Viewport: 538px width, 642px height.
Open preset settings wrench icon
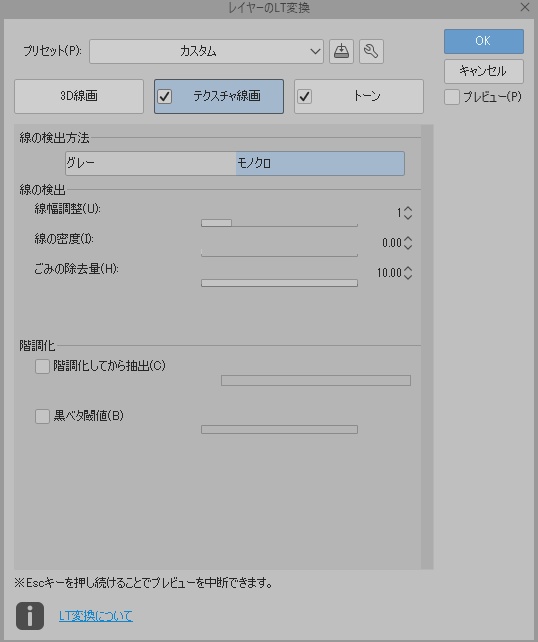pyautogui.click(x=371, y=51)
